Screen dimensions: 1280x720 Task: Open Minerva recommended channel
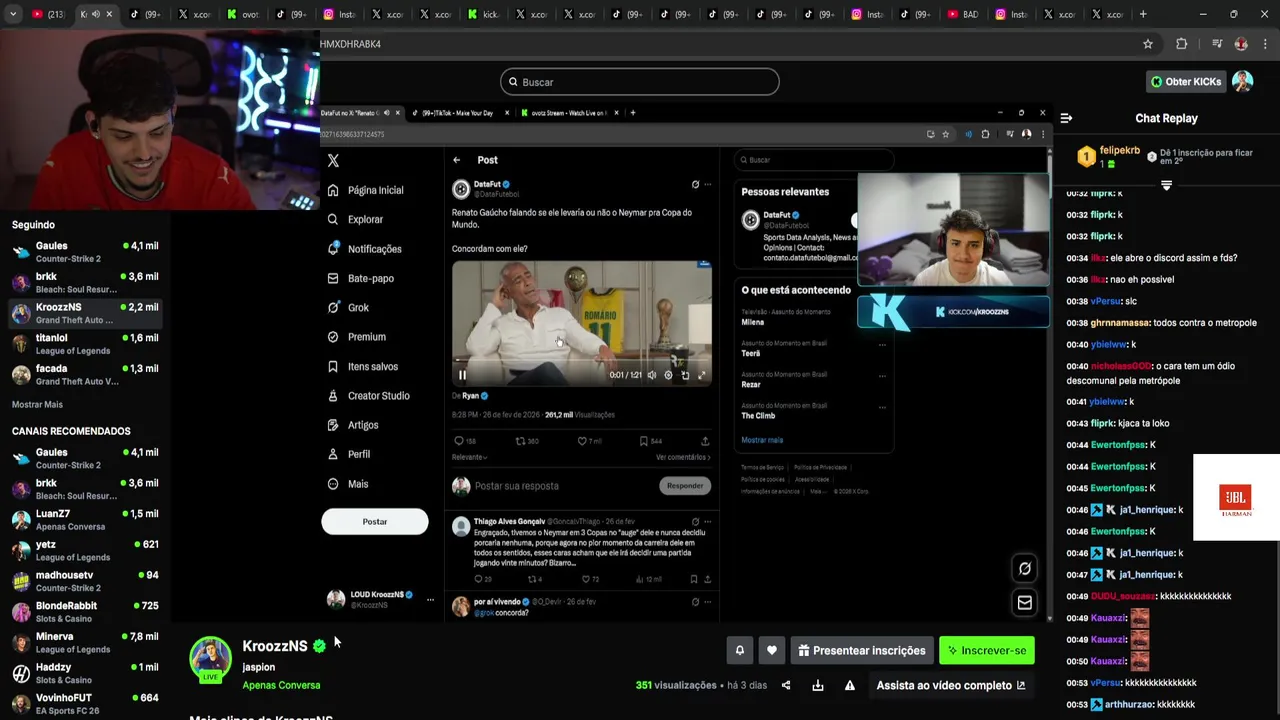pos(85,642)
